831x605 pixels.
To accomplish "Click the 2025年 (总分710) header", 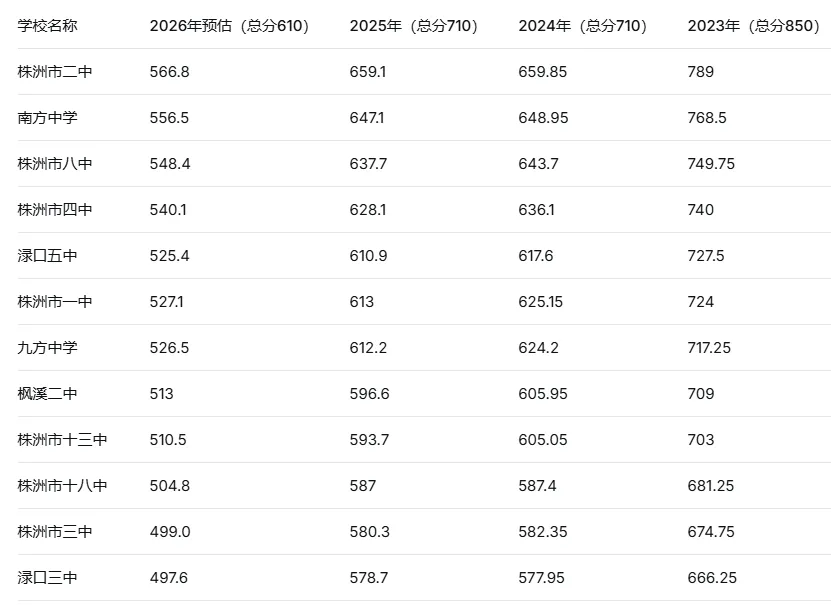I will pos(414,25).
